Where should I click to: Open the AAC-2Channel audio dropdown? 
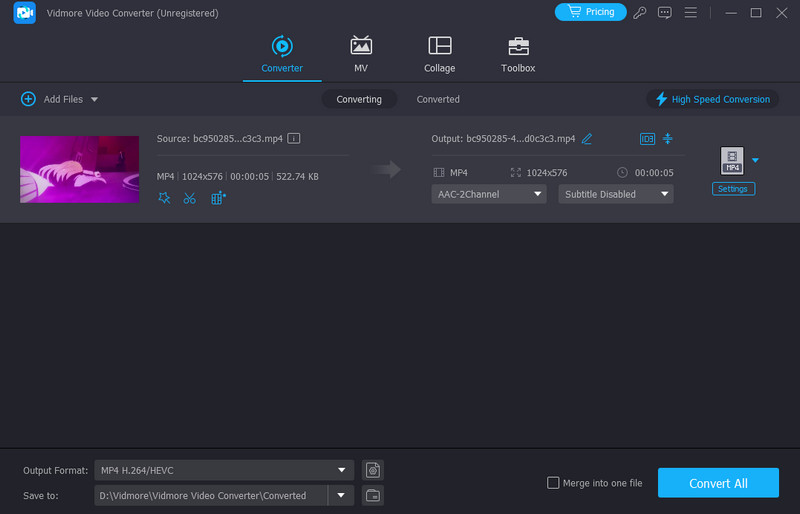pos(489,194)
